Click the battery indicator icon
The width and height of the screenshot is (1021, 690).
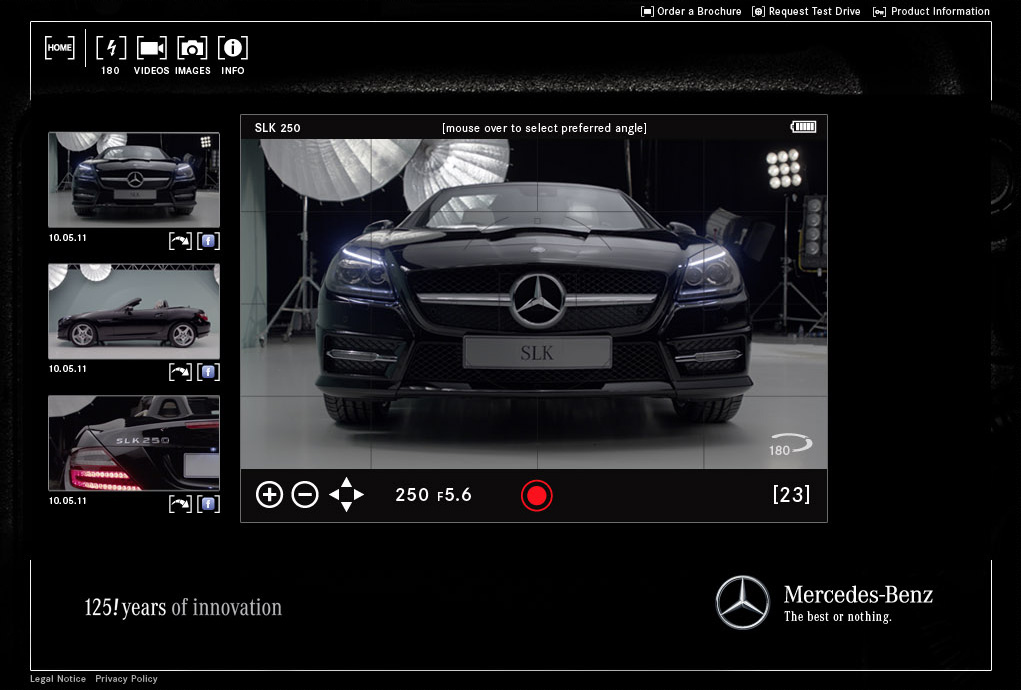[x=804, y=126]
